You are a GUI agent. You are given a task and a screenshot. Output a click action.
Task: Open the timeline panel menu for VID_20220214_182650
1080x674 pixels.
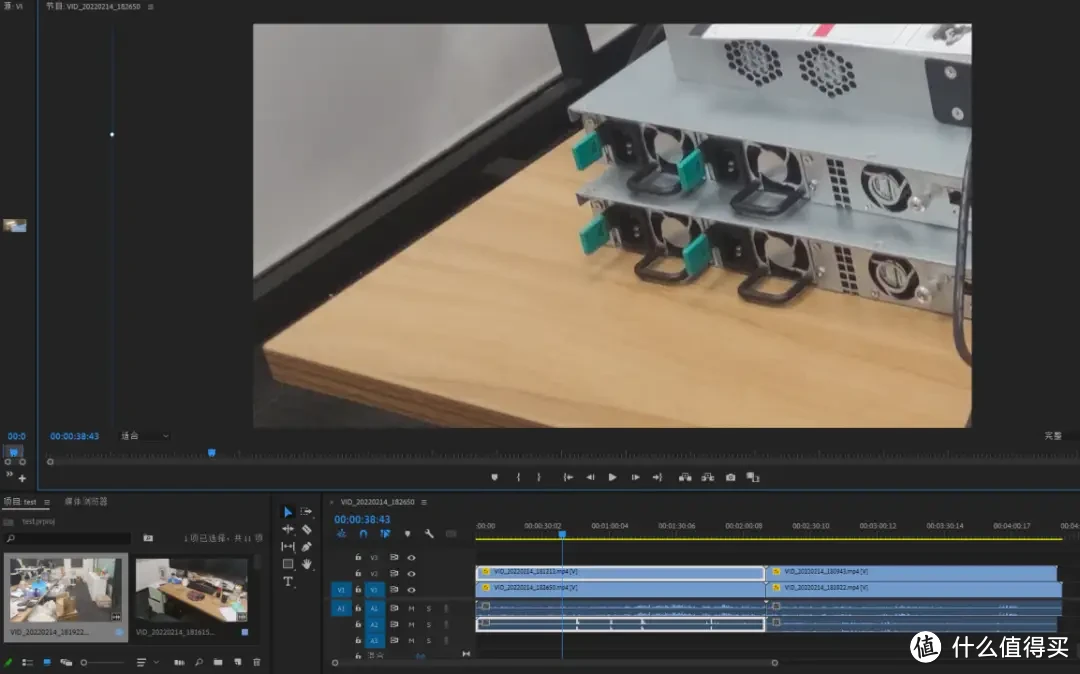tap(424, 502)
